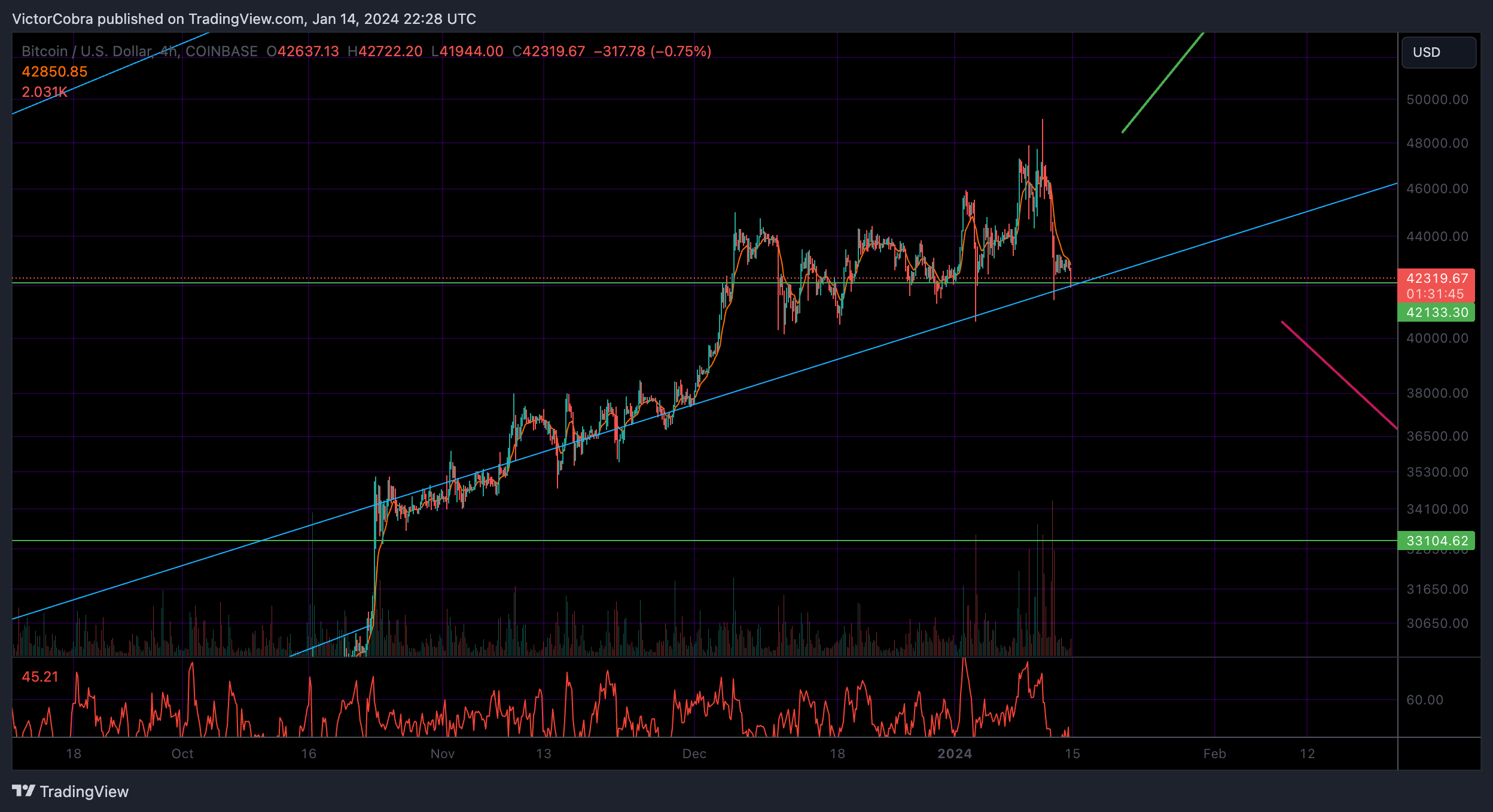
Task: Click the 30650.00 price axis label
Action: click(1437, 624)
